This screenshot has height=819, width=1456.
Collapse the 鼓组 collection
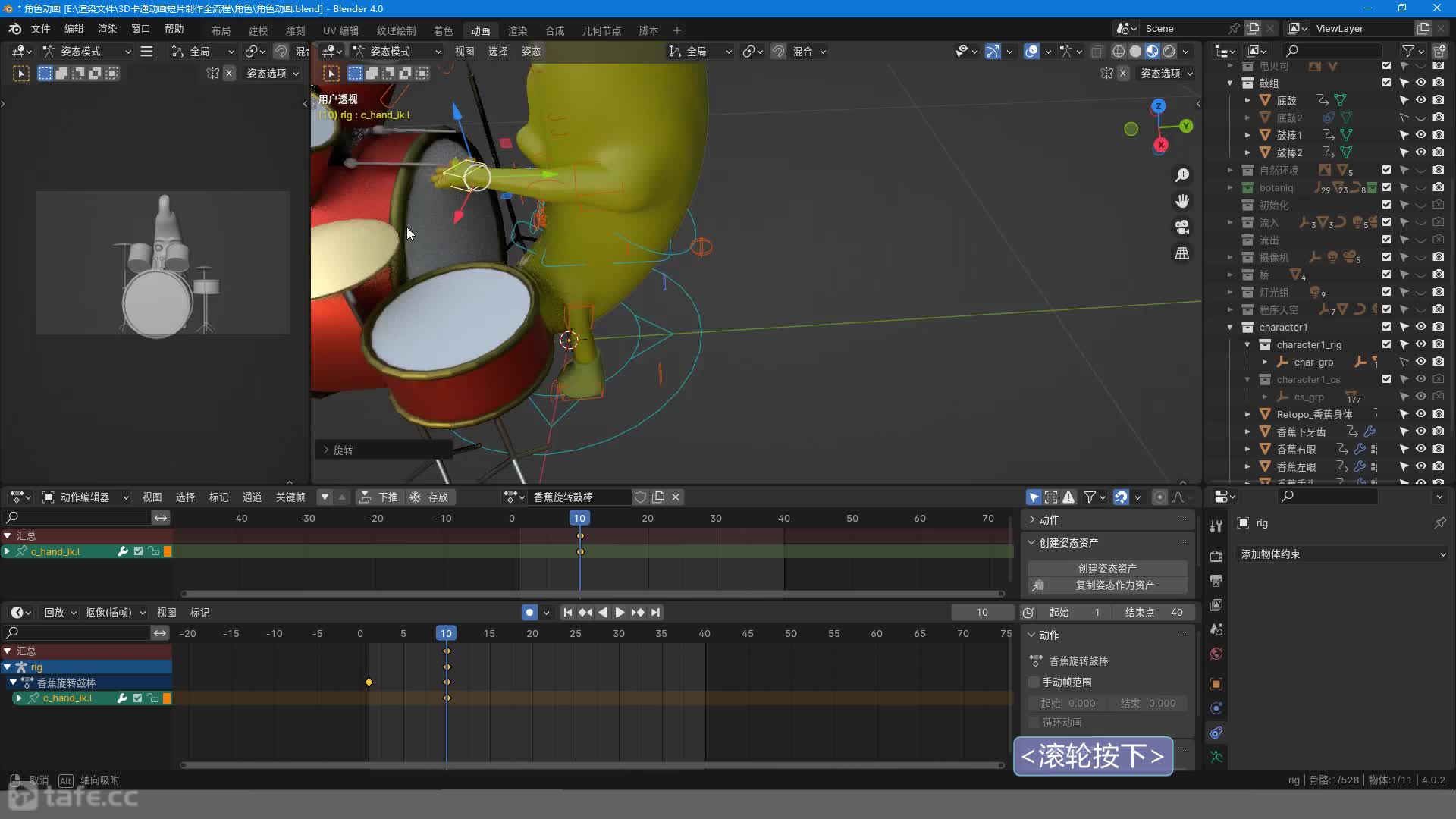(1230, 83)
